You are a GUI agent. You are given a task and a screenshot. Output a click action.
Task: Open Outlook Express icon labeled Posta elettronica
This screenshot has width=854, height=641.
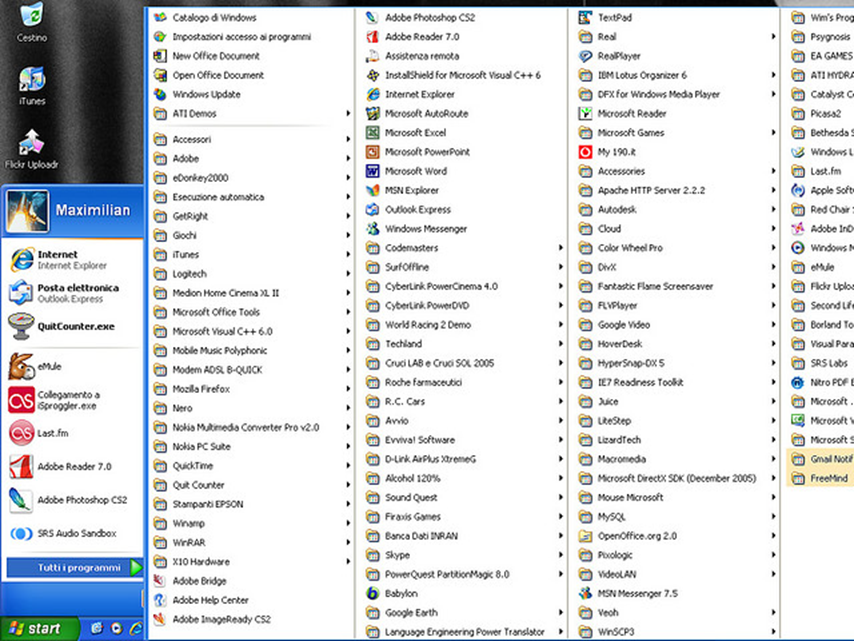21,293
